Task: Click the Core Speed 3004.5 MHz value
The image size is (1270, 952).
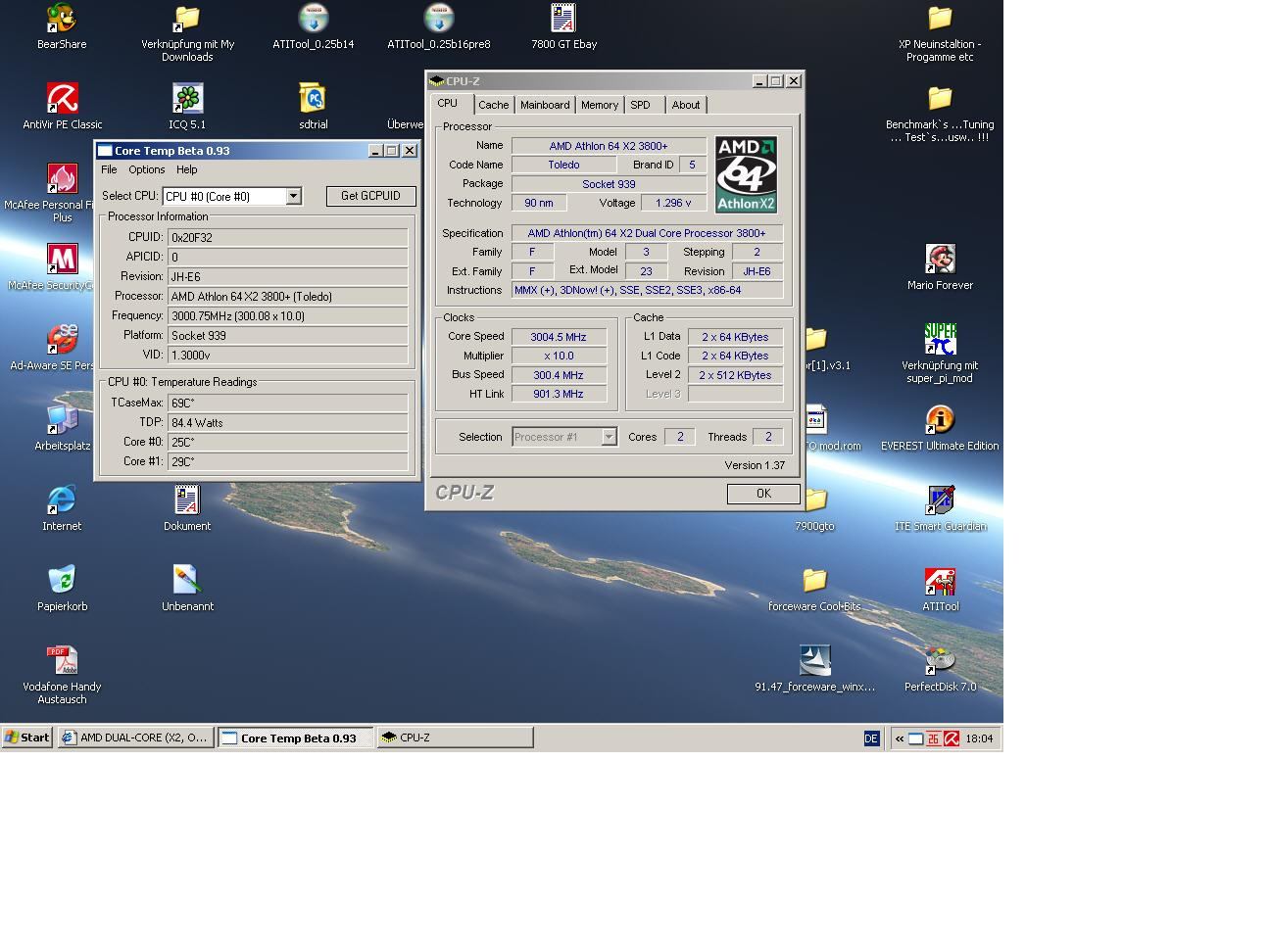Action: click(x=559, y=337)
